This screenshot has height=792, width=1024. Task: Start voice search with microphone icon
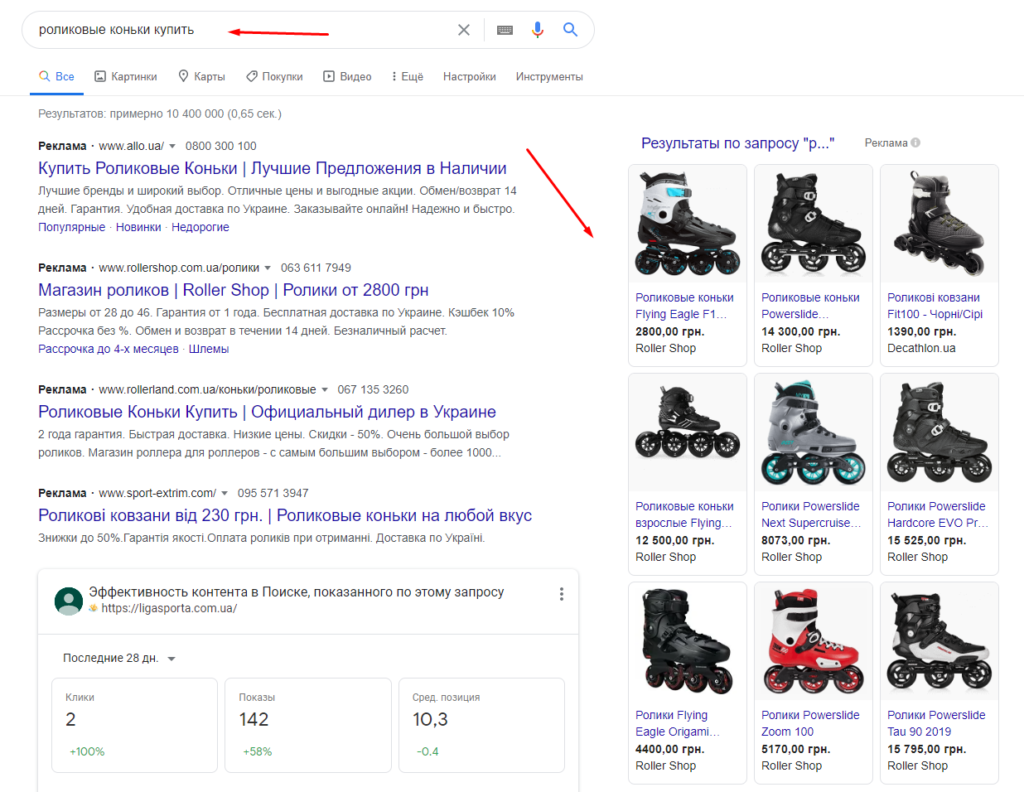point(538,30)
